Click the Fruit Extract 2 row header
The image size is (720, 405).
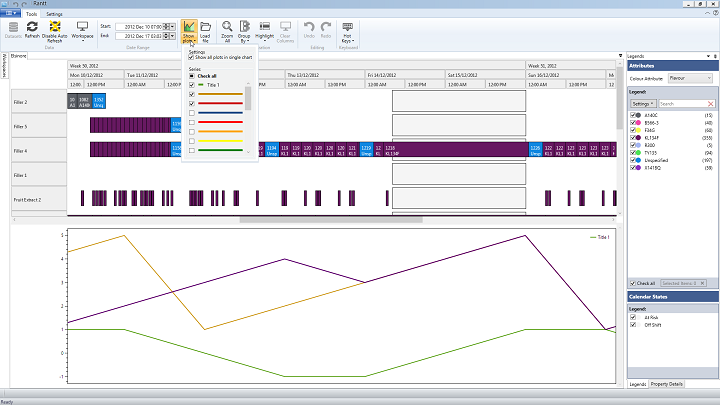click(33, 199)
